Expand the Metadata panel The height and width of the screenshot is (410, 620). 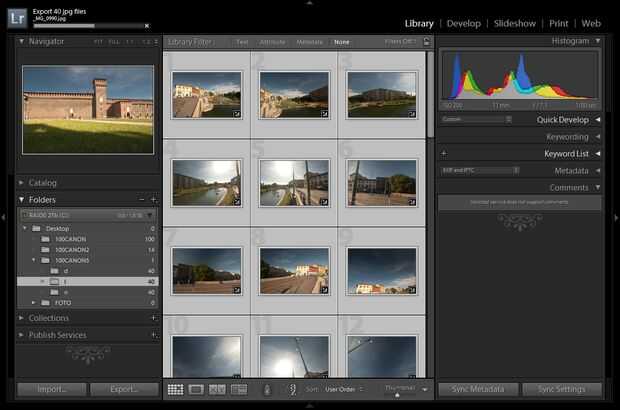[x=598, y=171]
